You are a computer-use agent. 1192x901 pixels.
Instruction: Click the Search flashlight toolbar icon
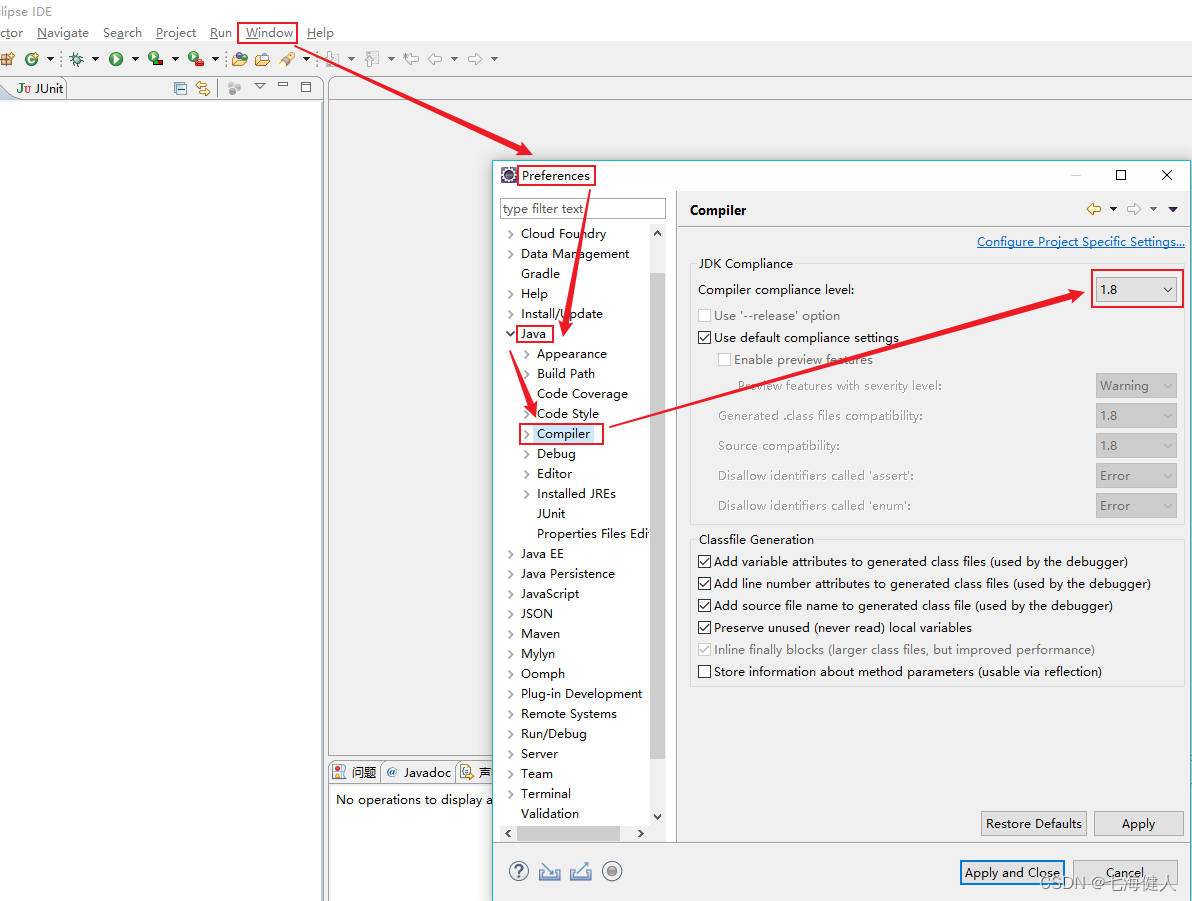[287, 59]
